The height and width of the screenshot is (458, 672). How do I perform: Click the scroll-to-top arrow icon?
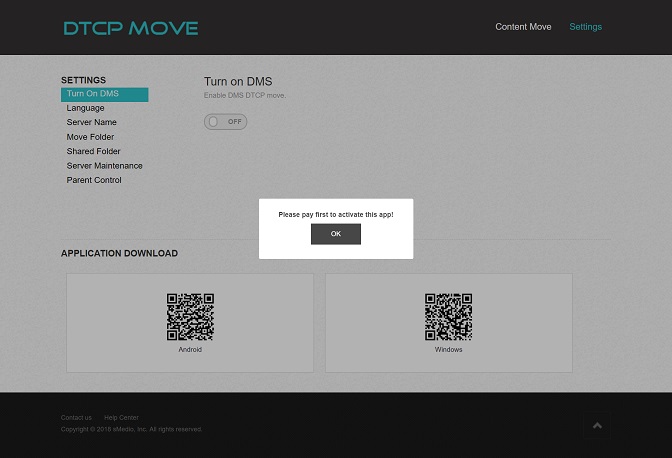pos(597,426)
